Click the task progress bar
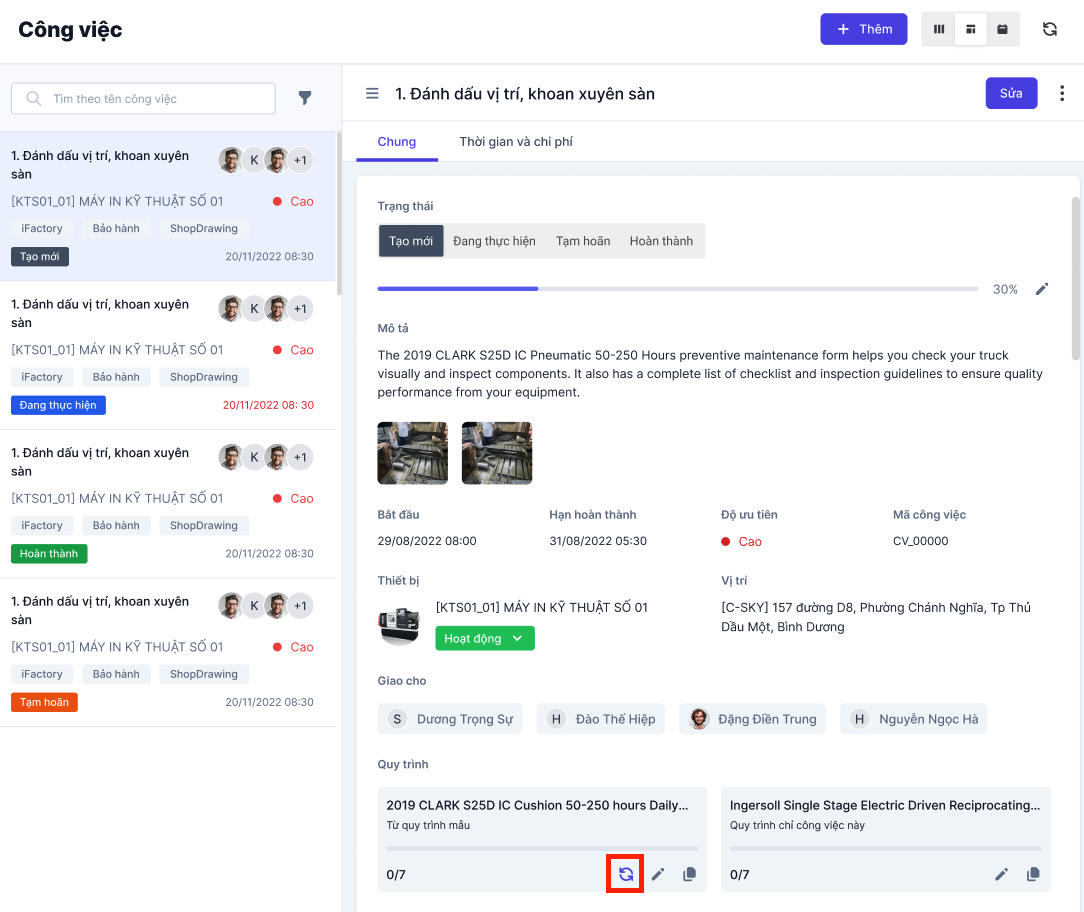Image resolution: width=1084 pixels, height=912 pixels. (x=677, y=289)
